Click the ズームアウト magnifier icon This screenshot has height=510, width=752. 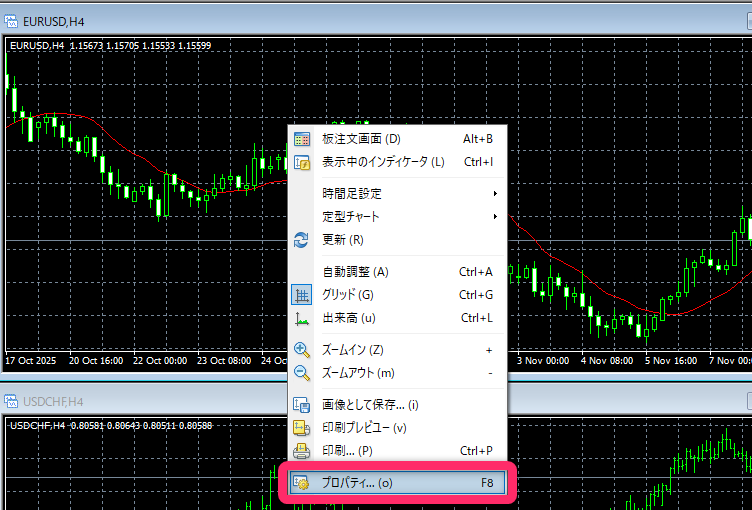[x=302, y=373]
